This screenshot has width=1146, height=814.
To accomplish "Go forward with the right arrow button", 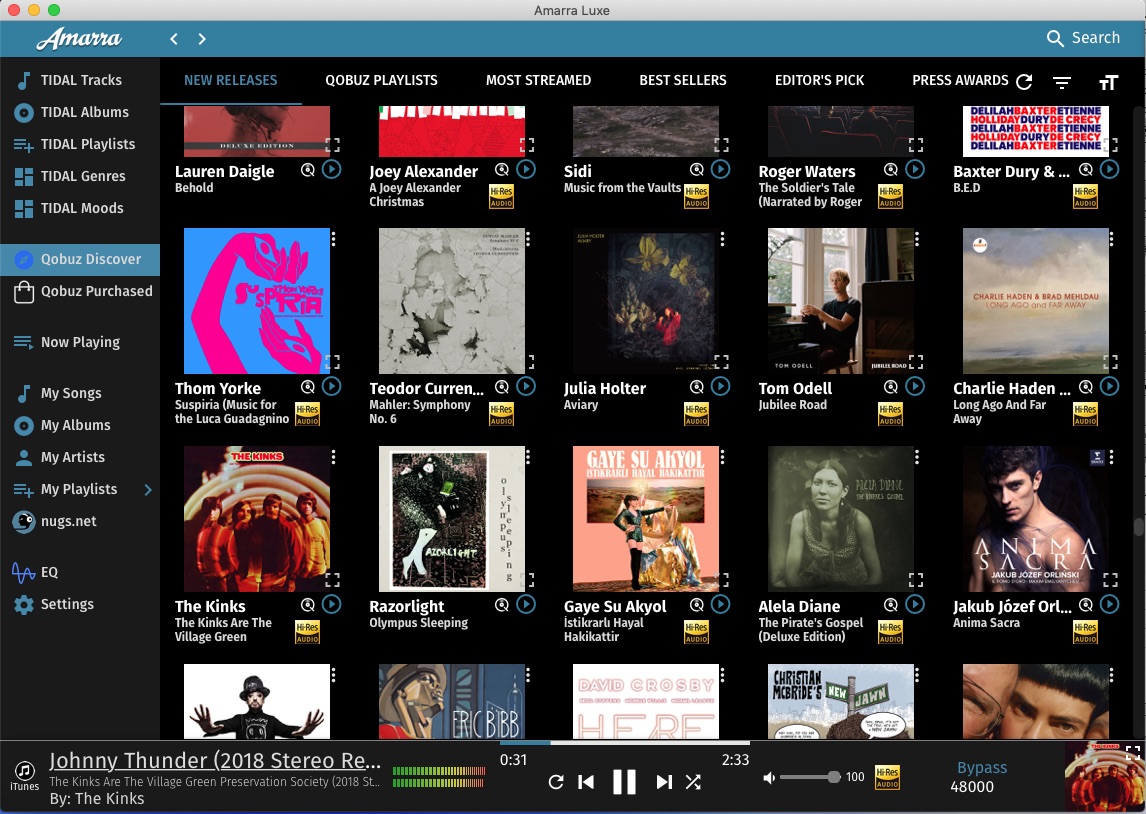I will click(x=202, y=39).
